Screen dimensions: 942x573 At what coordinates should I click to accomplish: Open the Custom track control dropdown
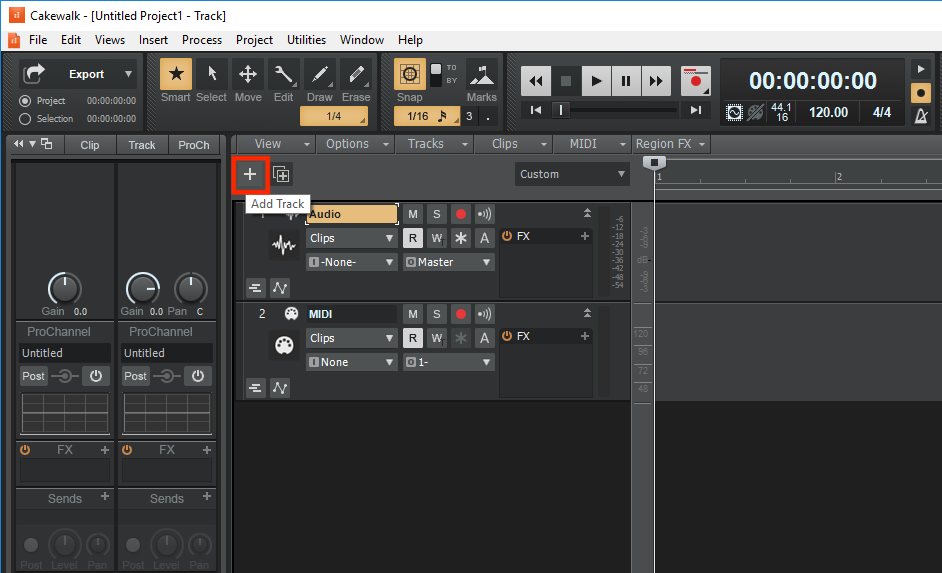[x=572, y=174]
